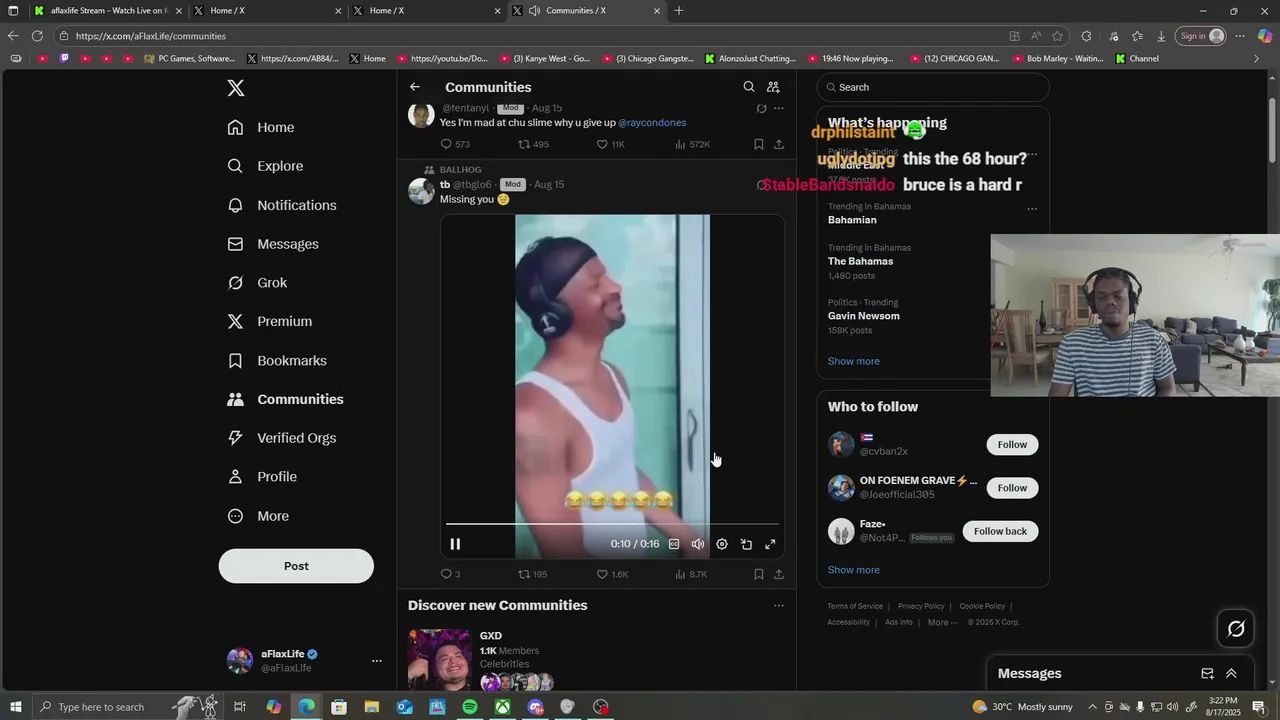Enter fullscreen video mode
The height and width of the screenshot is (720, 1280).
click(770, 544)
